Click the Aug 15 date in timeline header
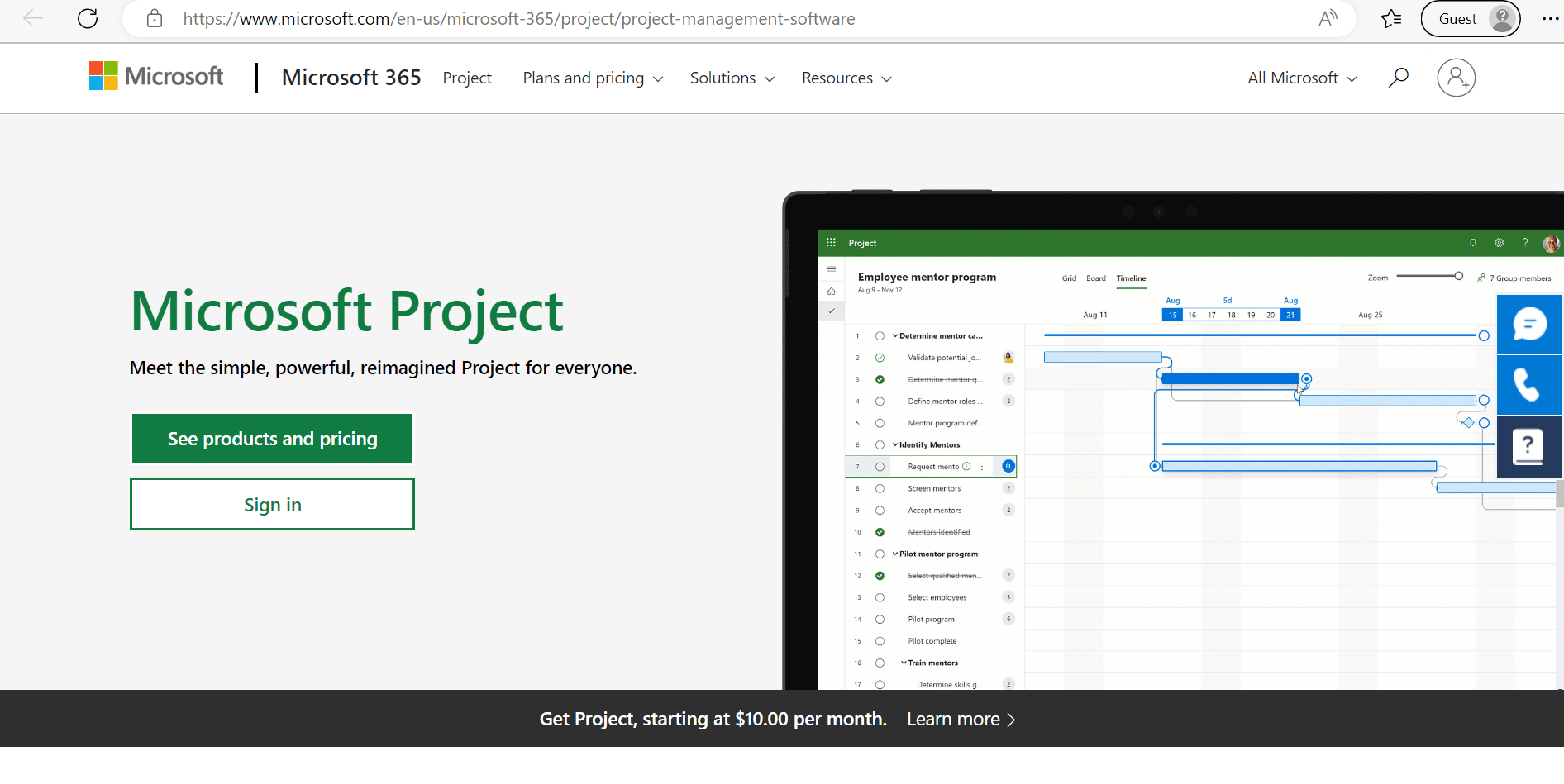Viewport: 1564px width, 784px height. click(x=1172, y=315)
